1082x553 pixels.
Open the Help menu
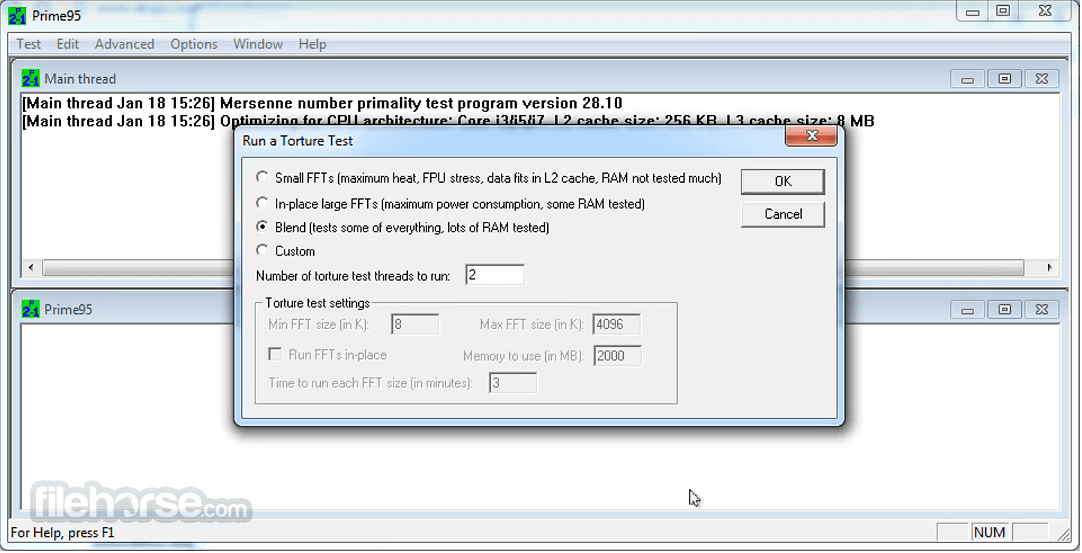[x=312, y=44]
